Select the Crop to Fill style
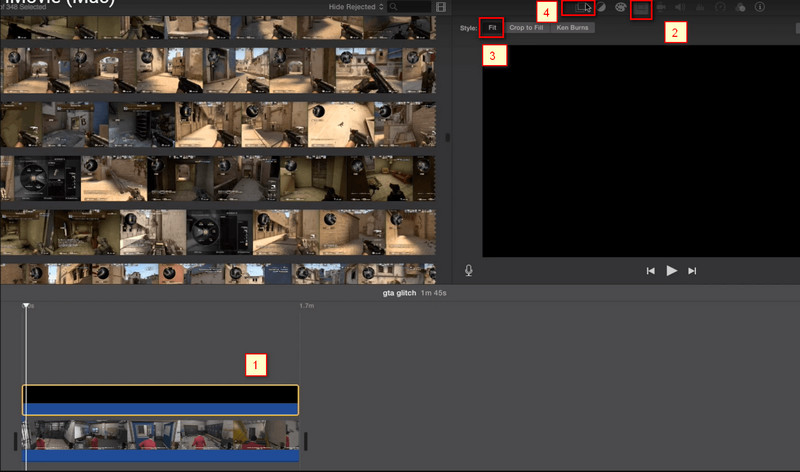 526,28
